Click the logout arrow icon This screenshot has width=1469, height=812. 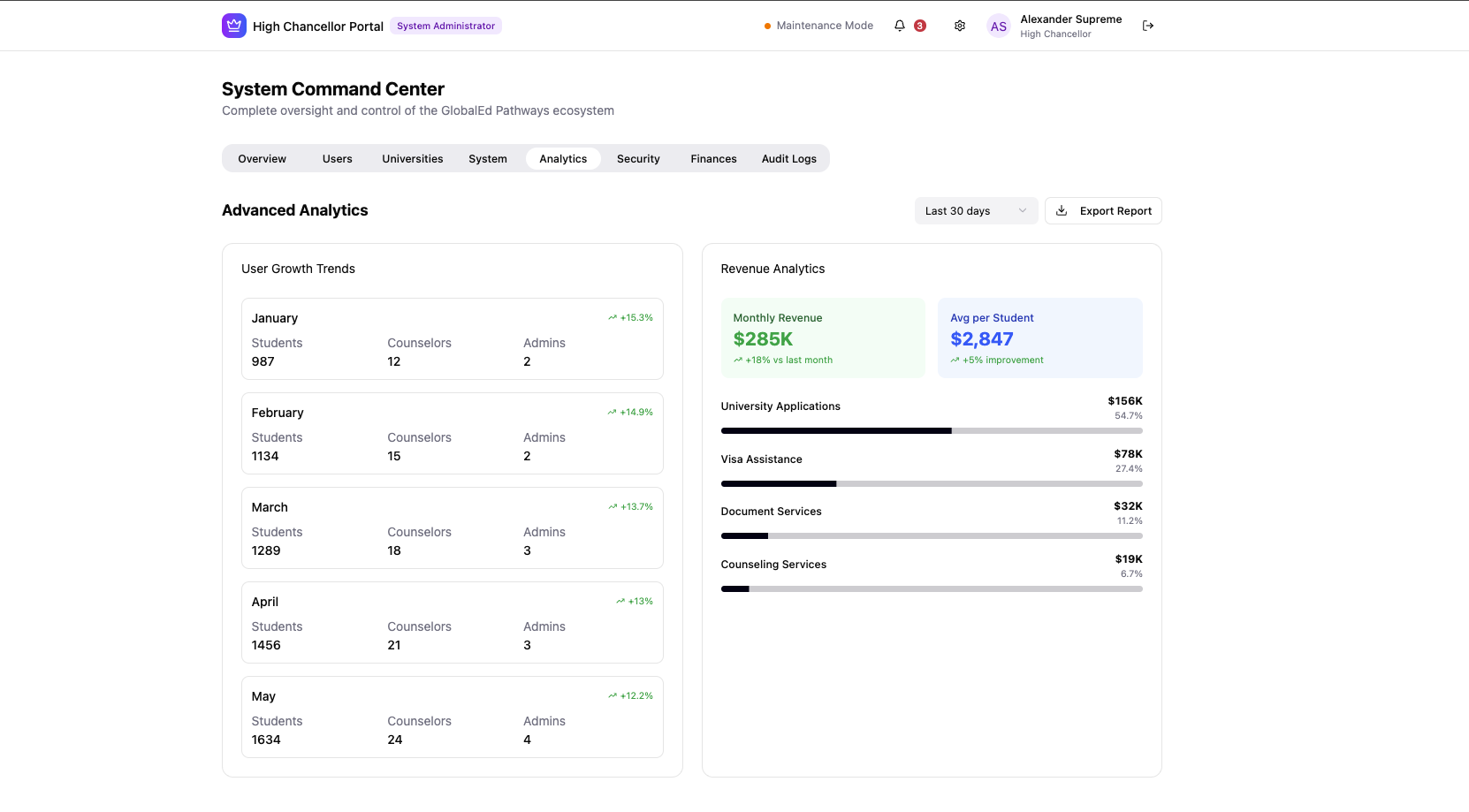tap(1148, 26)
